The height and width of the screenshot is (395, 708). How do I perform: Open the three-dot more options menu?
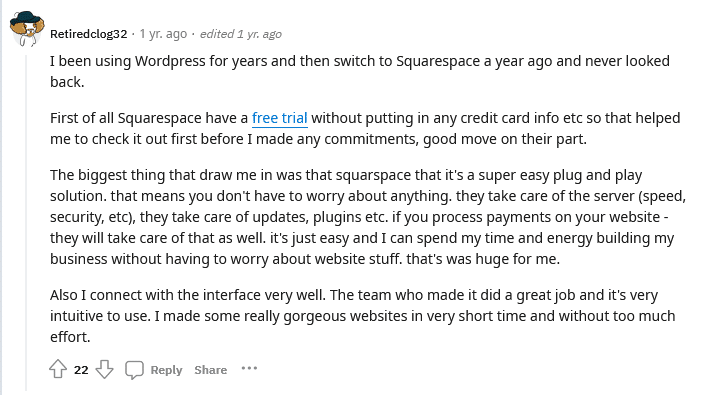click(249, 368)
